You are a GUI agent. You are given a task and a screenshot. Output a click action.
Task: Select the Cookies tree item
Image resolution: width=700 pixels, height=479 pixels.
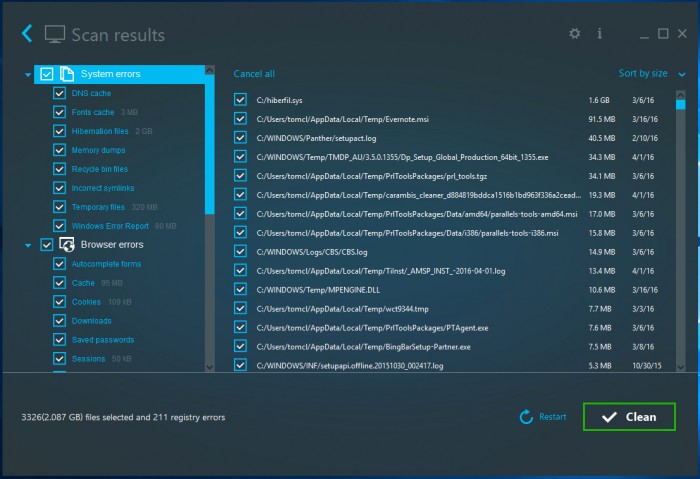[86, 302]
